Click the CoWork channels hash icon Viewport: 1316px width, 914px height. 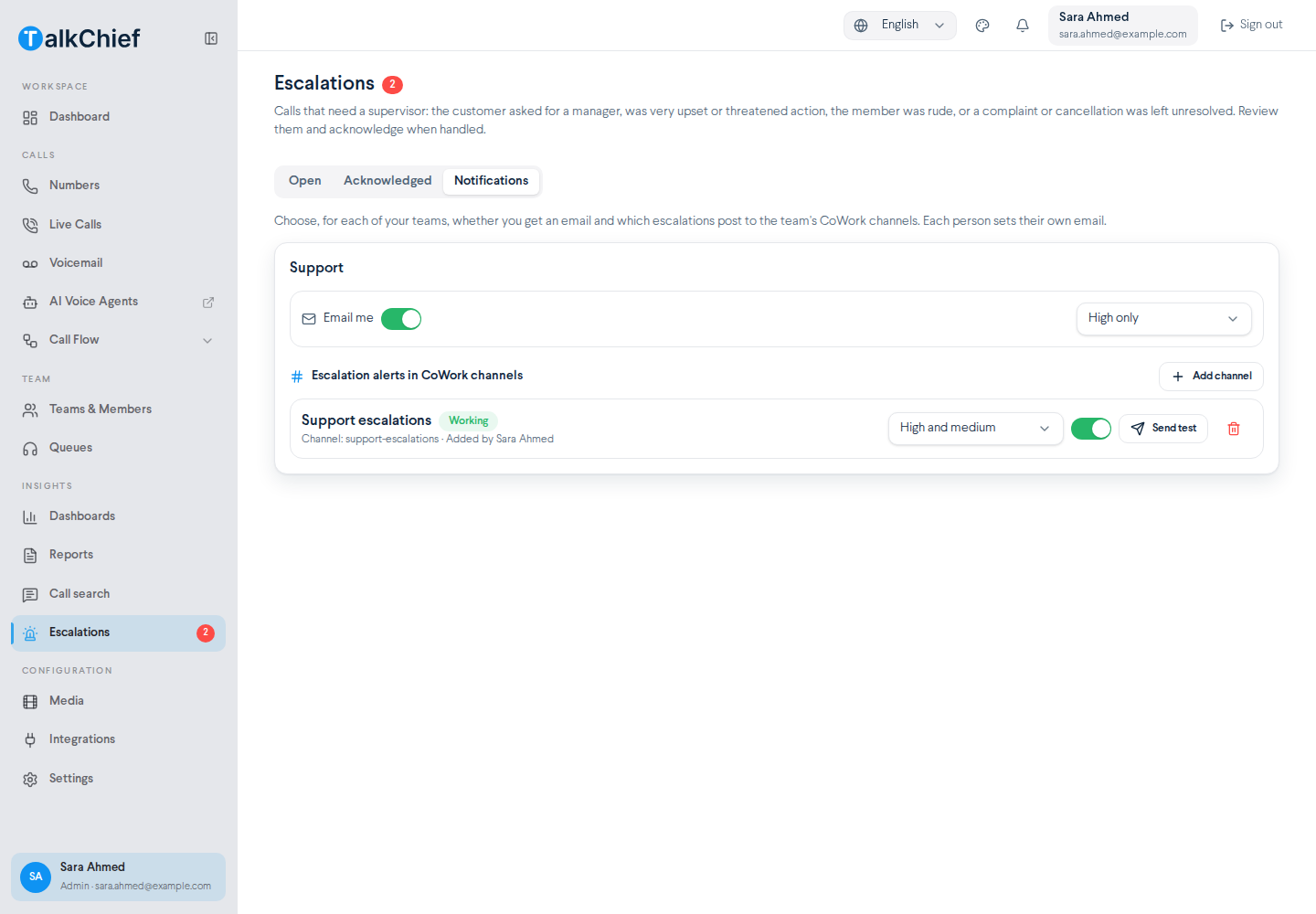[297, 377]
